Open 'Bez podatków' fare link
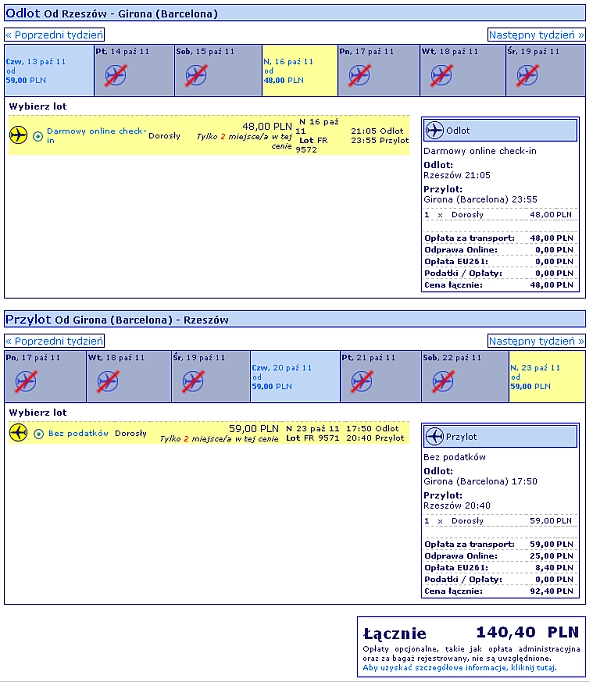Screen dimensions: 590x682 [78, 433]
